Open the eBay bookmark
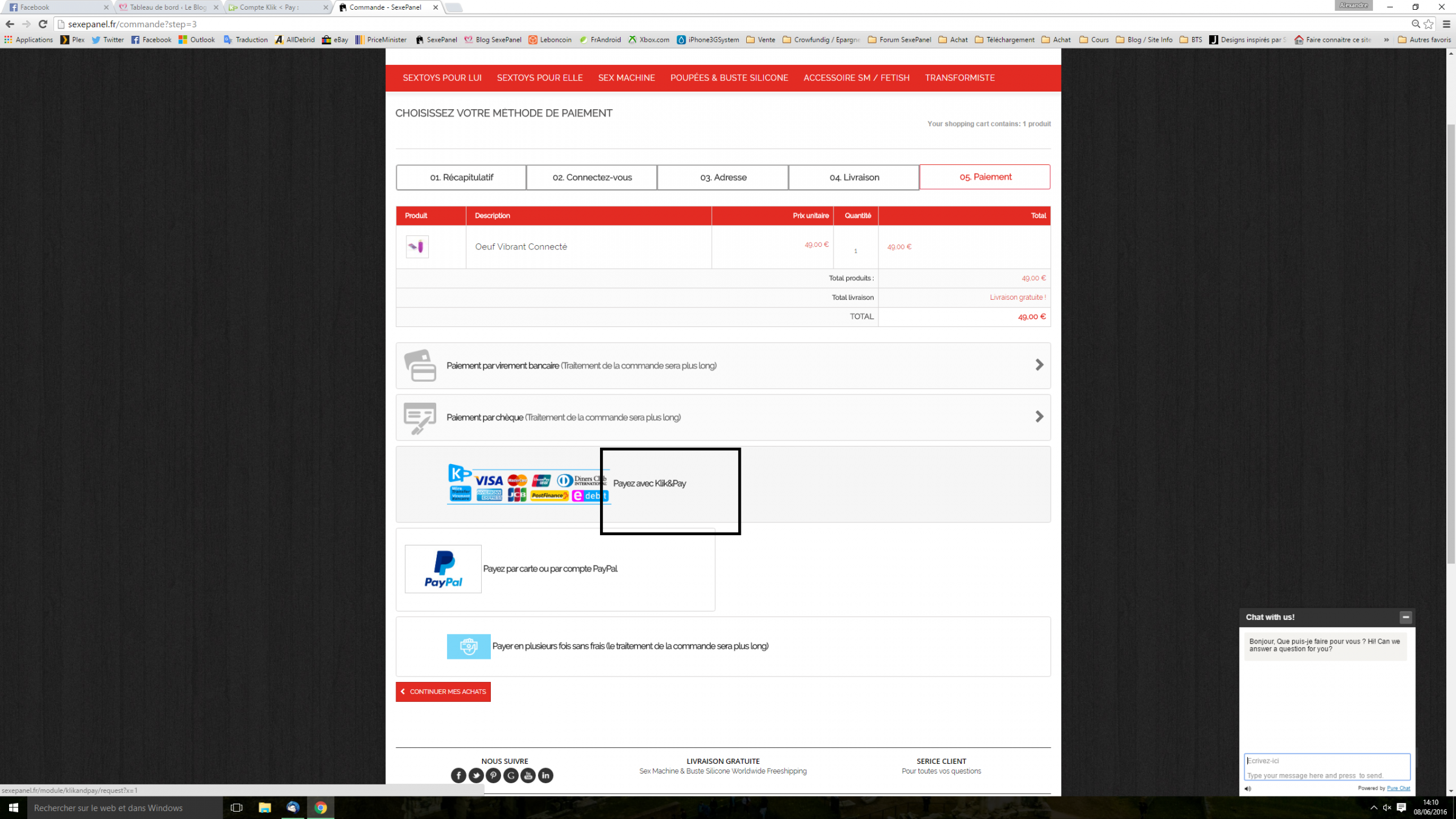 click(x=335, y=40)
